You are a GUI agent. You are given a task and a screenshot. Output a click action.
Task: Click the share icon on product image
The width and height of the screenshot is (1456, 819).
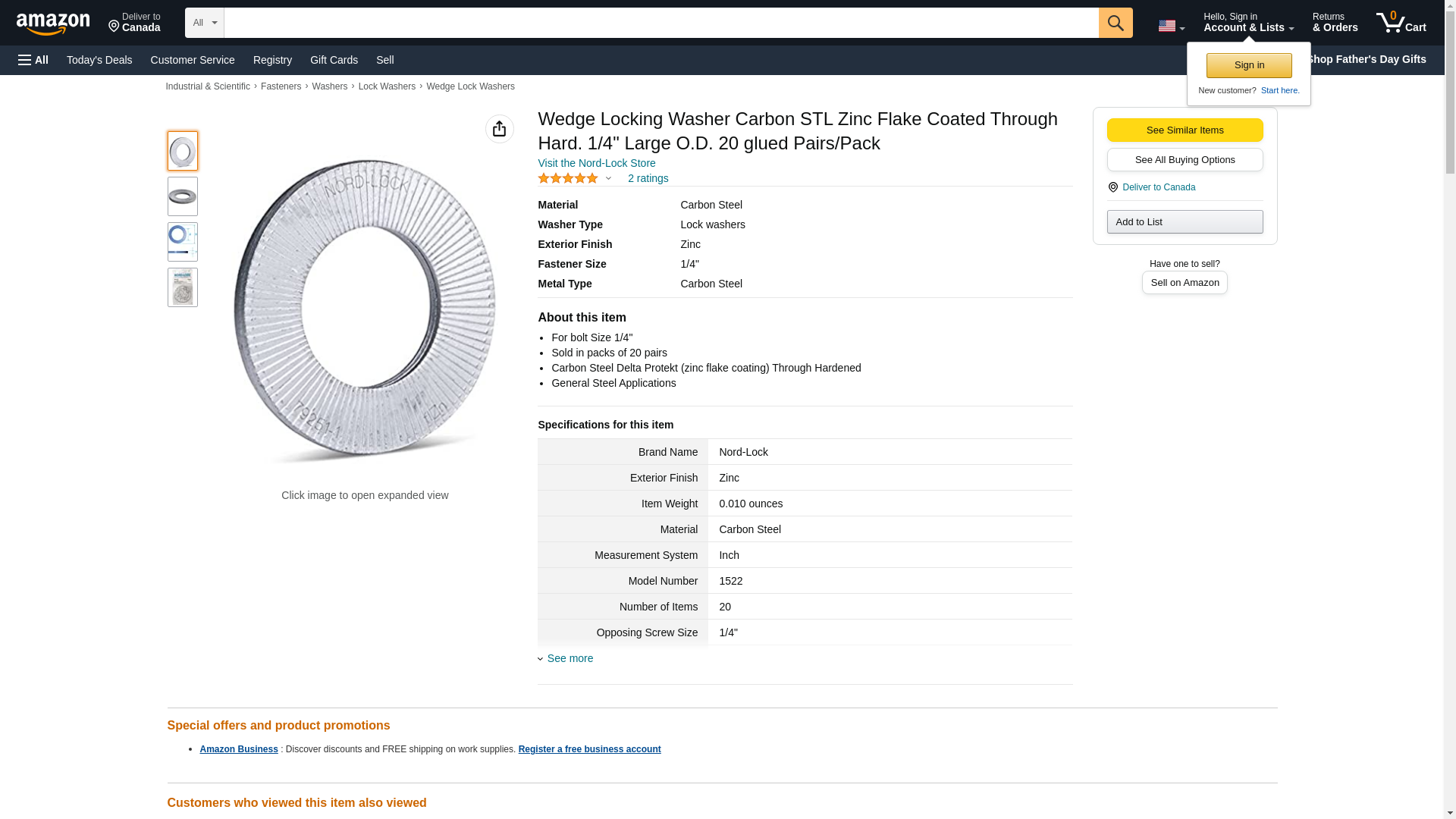[x=499, y=129]
